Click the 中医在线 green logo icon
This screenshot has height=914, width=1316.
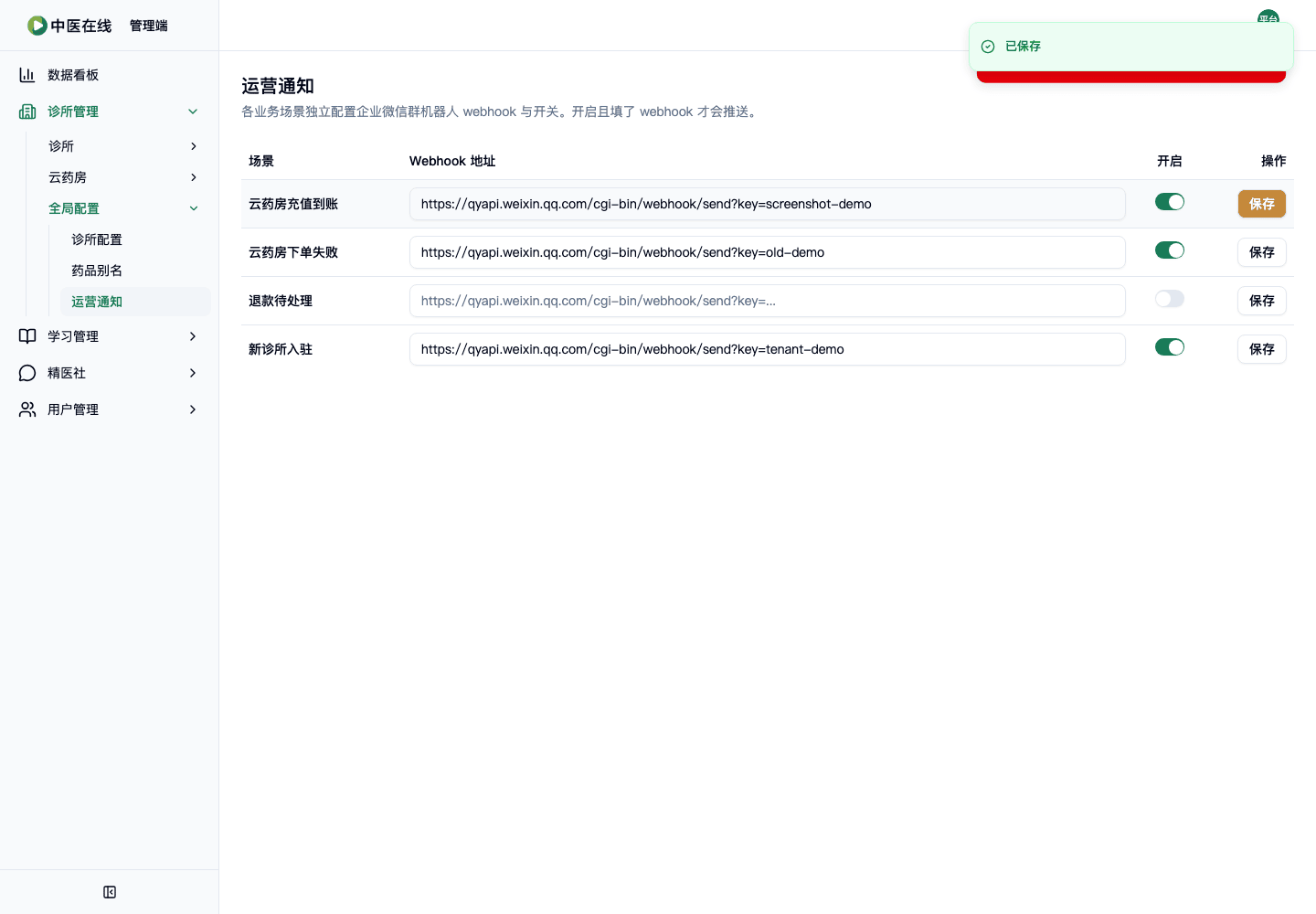pos(37,26)
